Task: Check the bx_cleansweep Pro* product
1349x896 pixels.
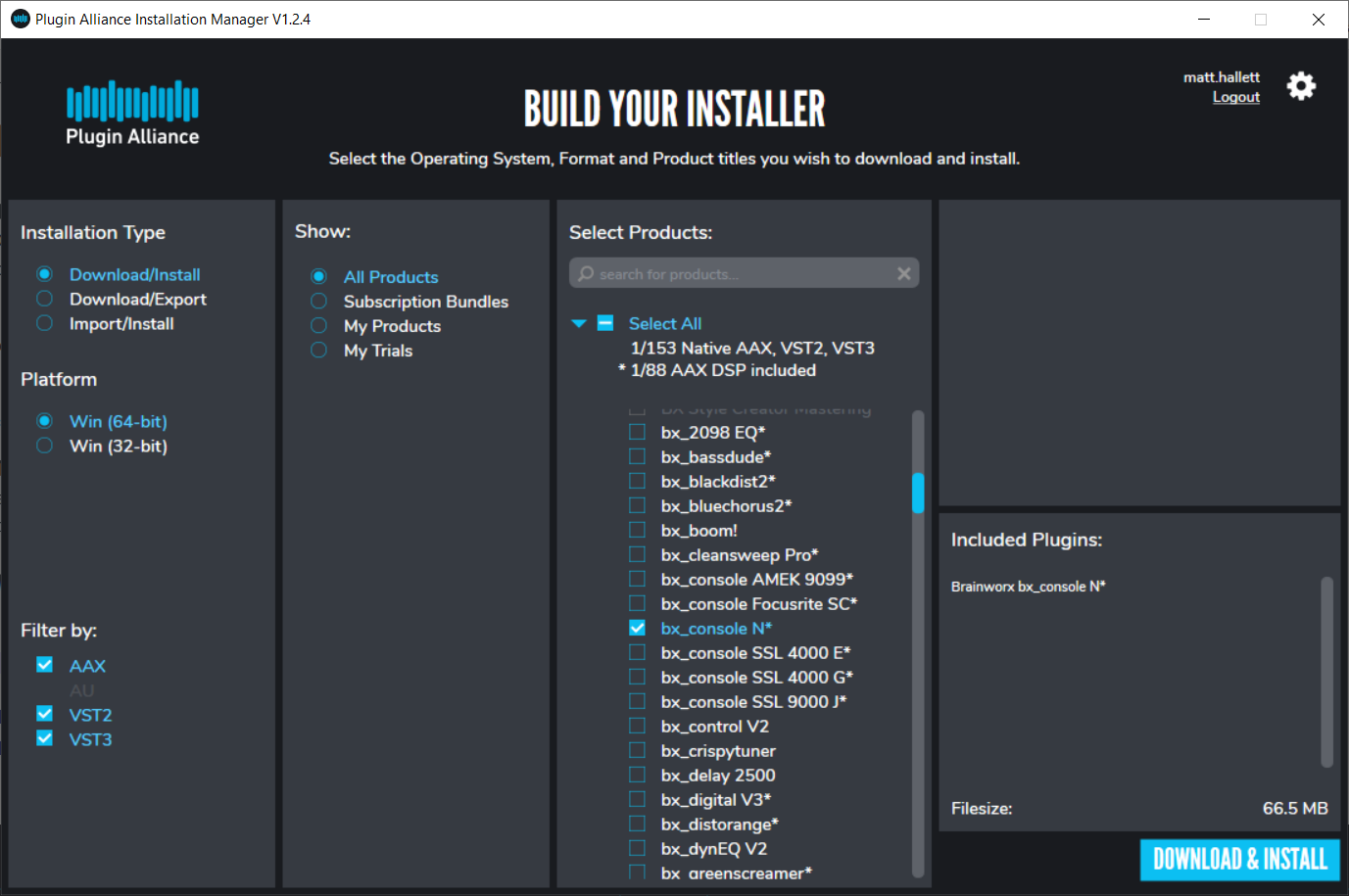Action: (637, 554)
